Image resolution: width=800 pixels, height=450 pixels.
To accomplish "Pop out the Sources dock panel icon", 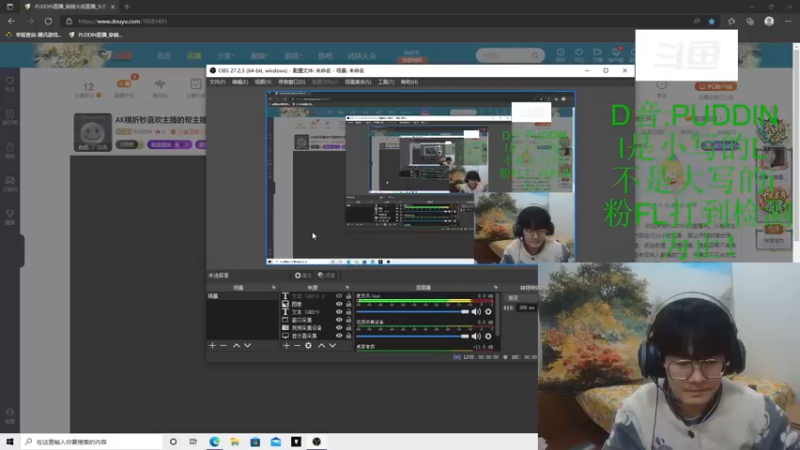I will (x=347, y=288).
